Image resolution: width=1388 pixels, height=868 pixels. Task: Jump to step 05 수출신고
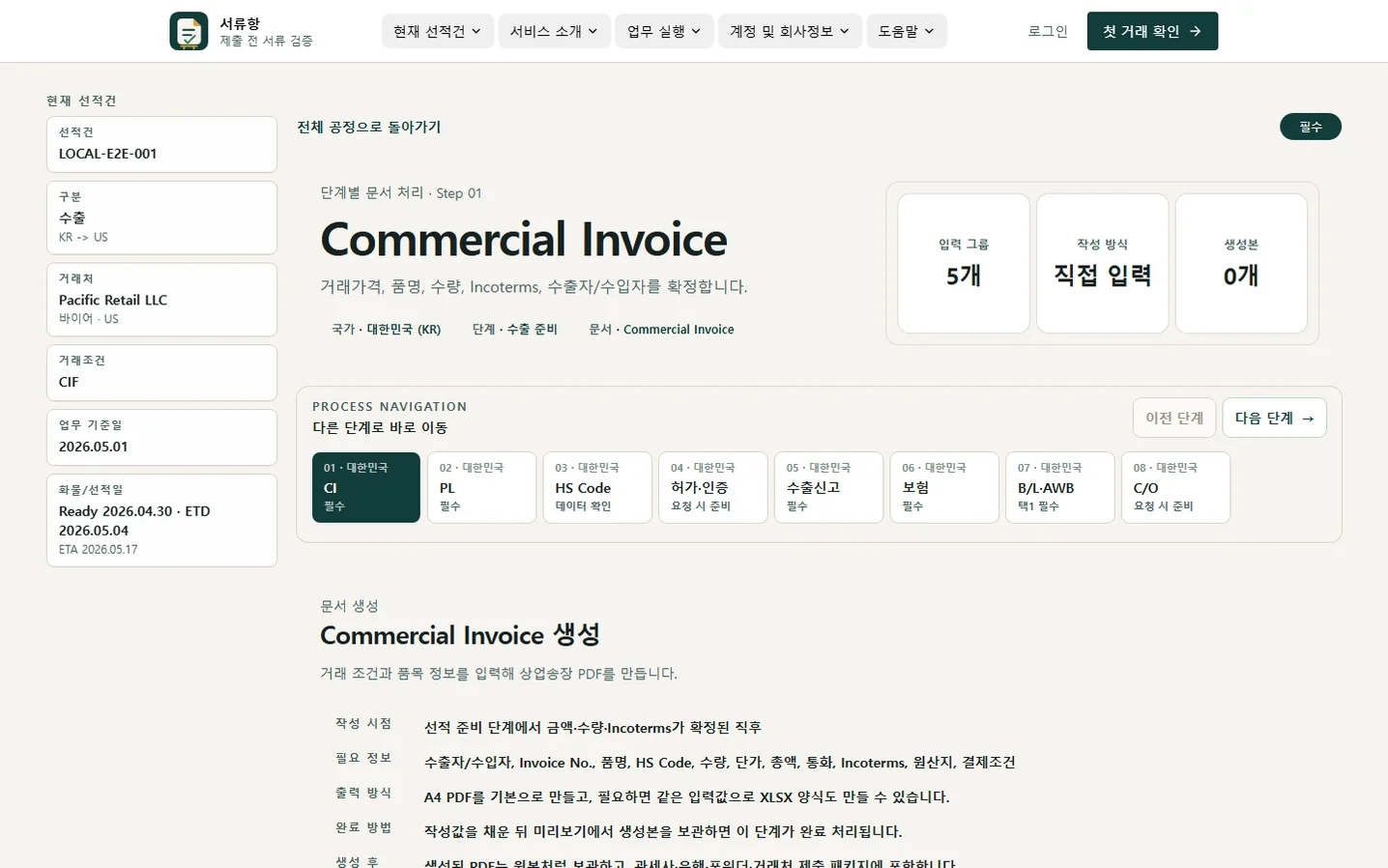click(x=828, y=487)
